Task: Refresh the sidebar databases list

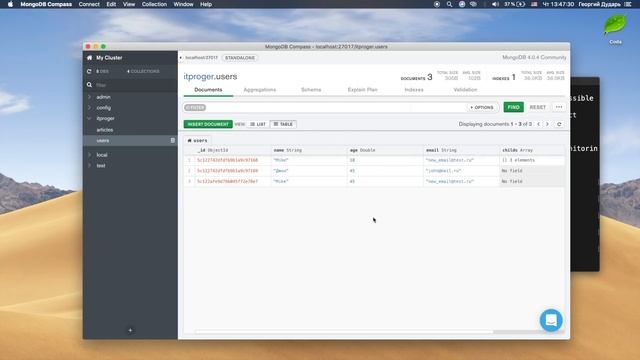Action: tap(89, 71)
